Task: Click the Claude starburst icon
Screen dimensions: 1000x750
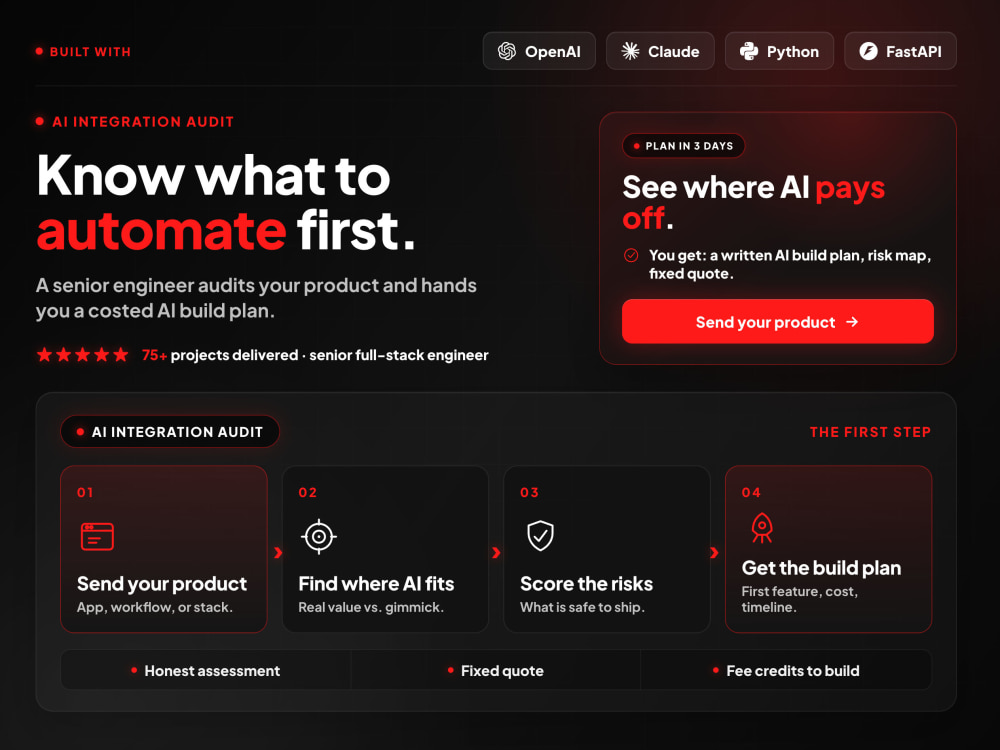Action: pos(630,51)
